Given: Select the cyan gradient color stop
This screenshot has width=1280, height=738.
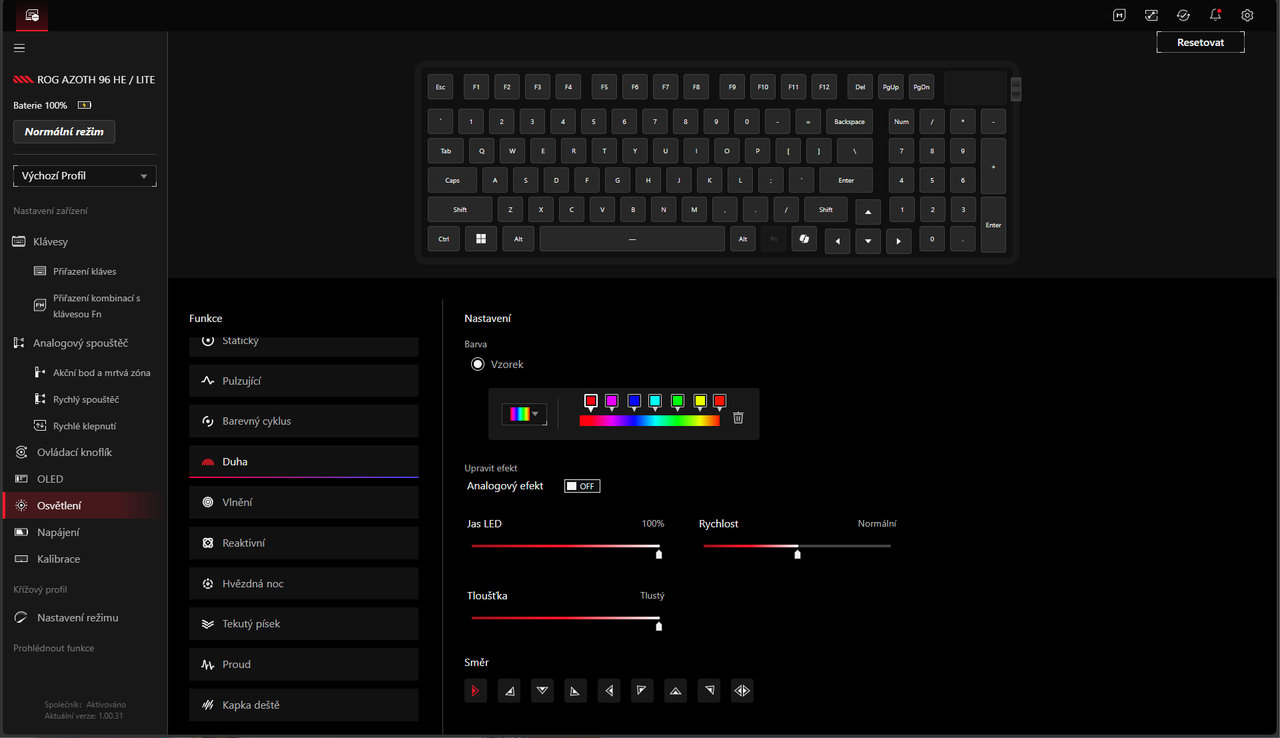Looking at the screenshot, I should [655, 401].
